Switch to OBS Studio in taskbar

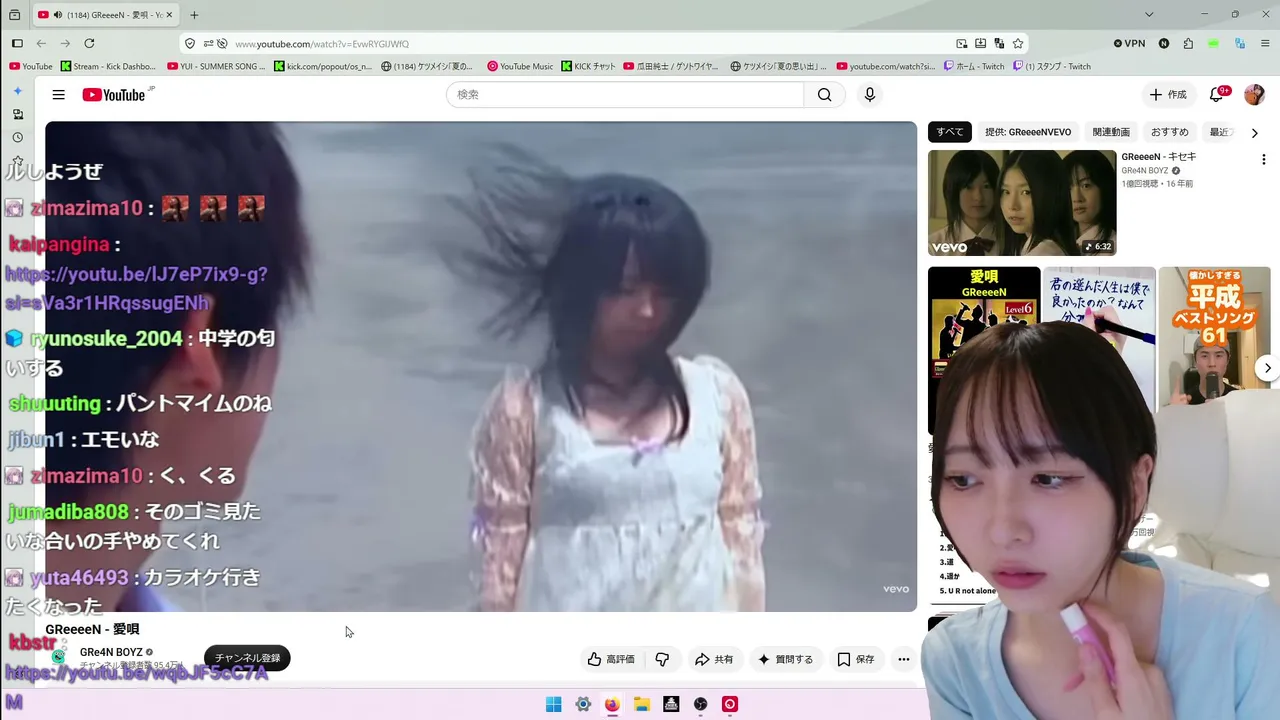[x=701, y=704]
